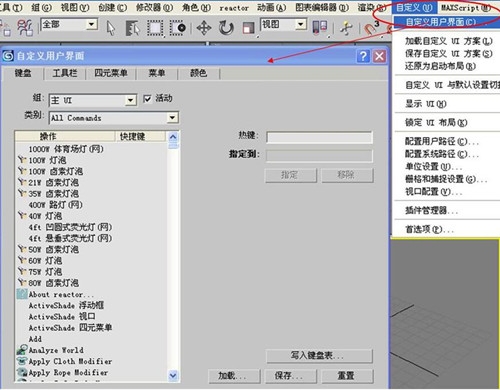Click the light icon beside 60W 灯泡

point(22,260)
